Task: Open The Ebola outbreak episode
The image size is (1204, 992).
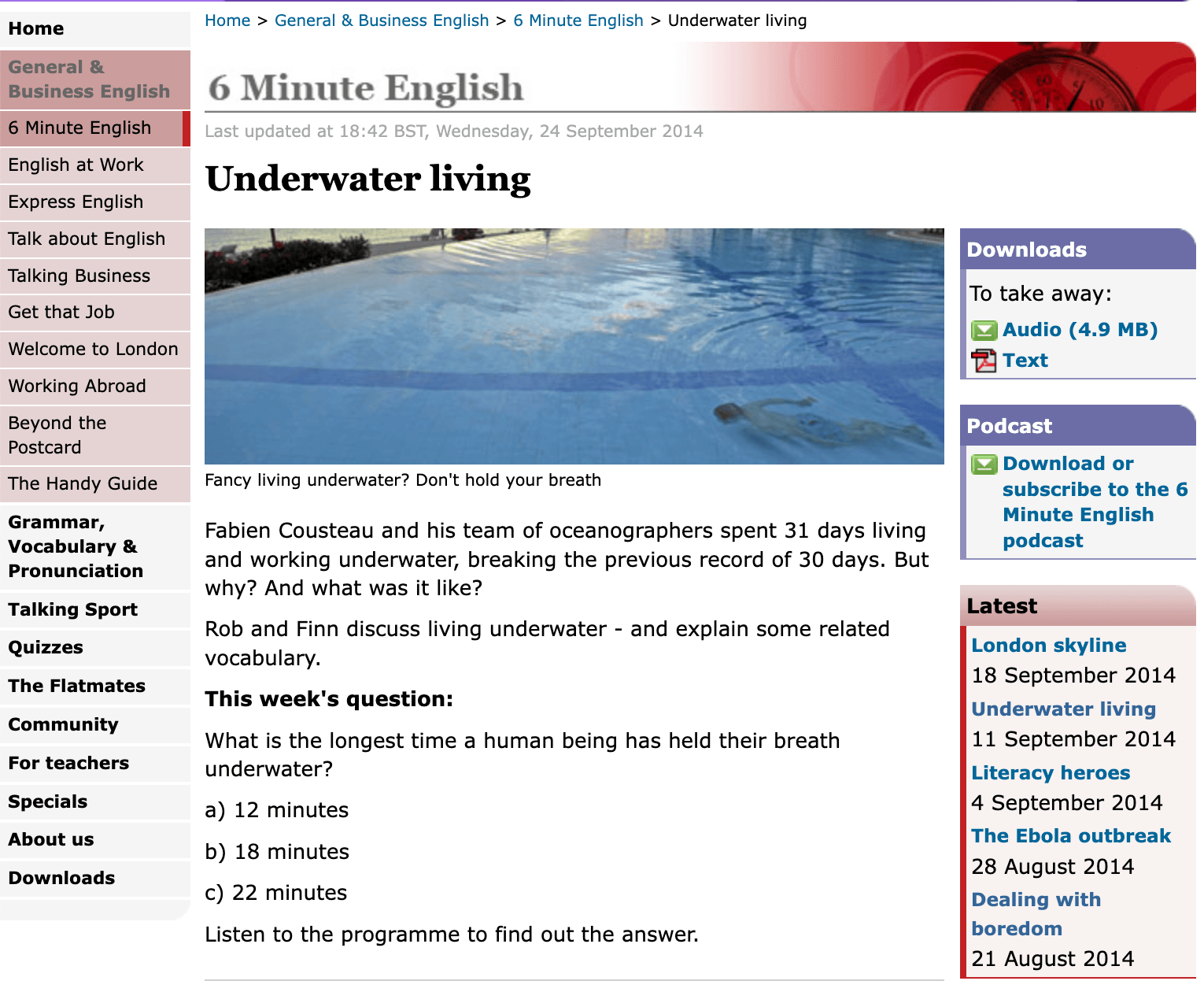Action: click(x=1071, y=835)
